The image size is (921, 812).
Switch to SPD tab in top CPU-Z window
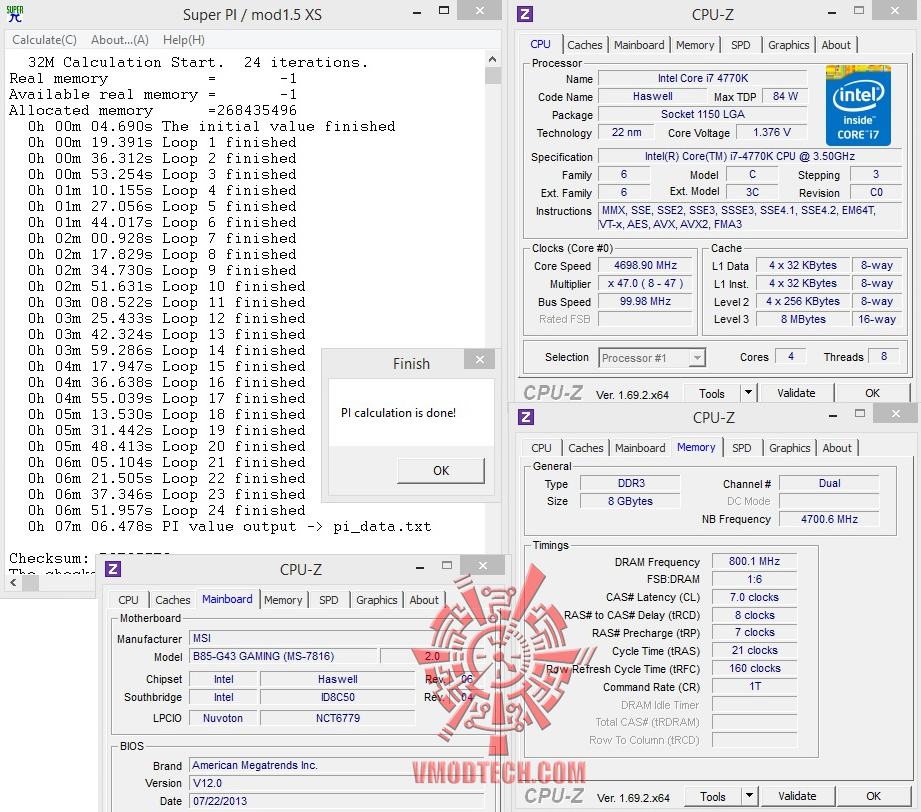coord(741,45)
